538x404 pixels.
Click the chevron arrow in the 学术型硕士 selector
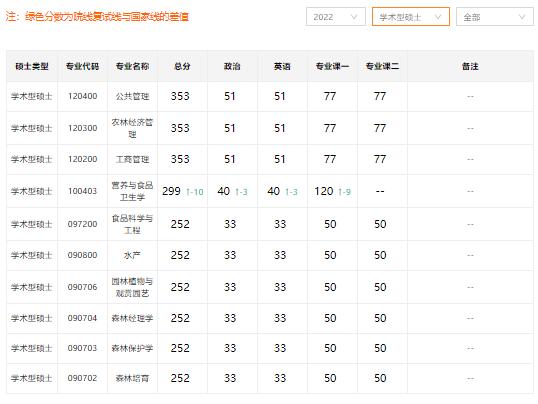click(x=438, y=17)
